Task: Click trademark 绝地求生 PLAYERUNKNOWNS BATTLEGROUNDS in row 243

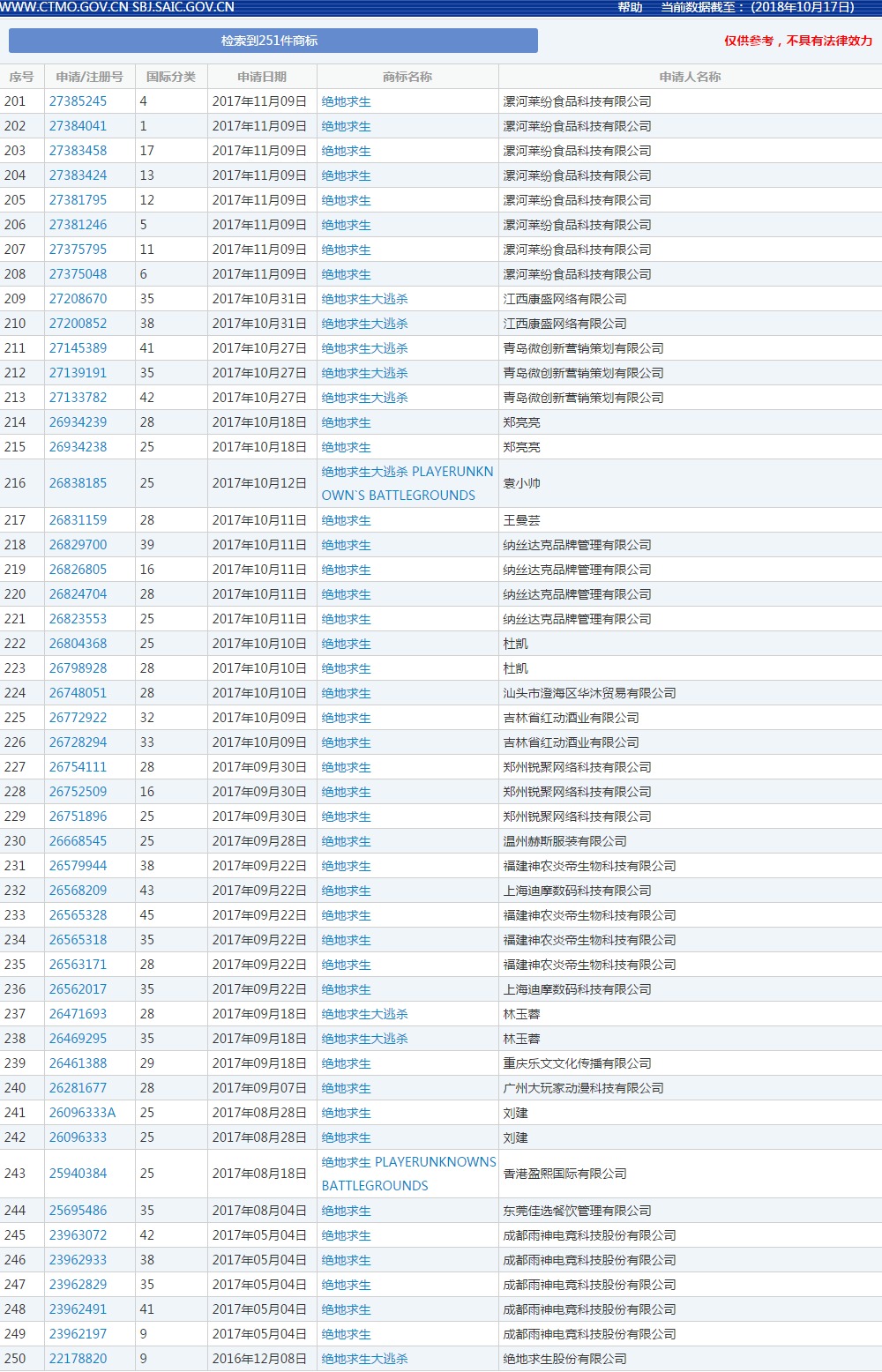Action: pyautogui.click(x=409, y=1174)
